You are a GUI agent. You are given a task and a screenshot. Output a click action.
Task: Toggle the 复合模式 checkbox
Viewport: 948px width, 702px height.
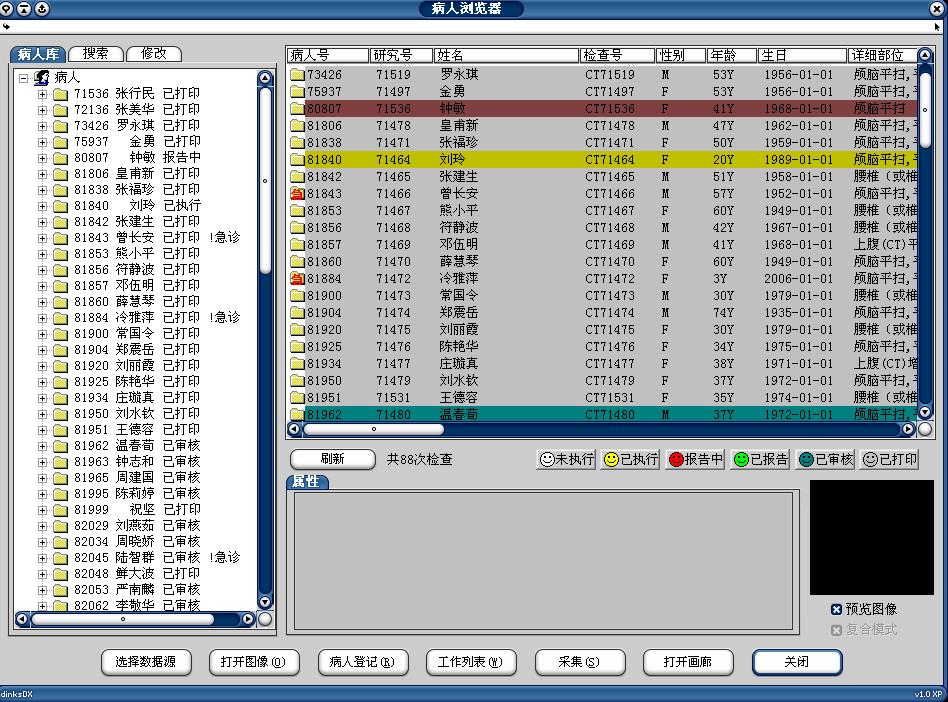837,630
